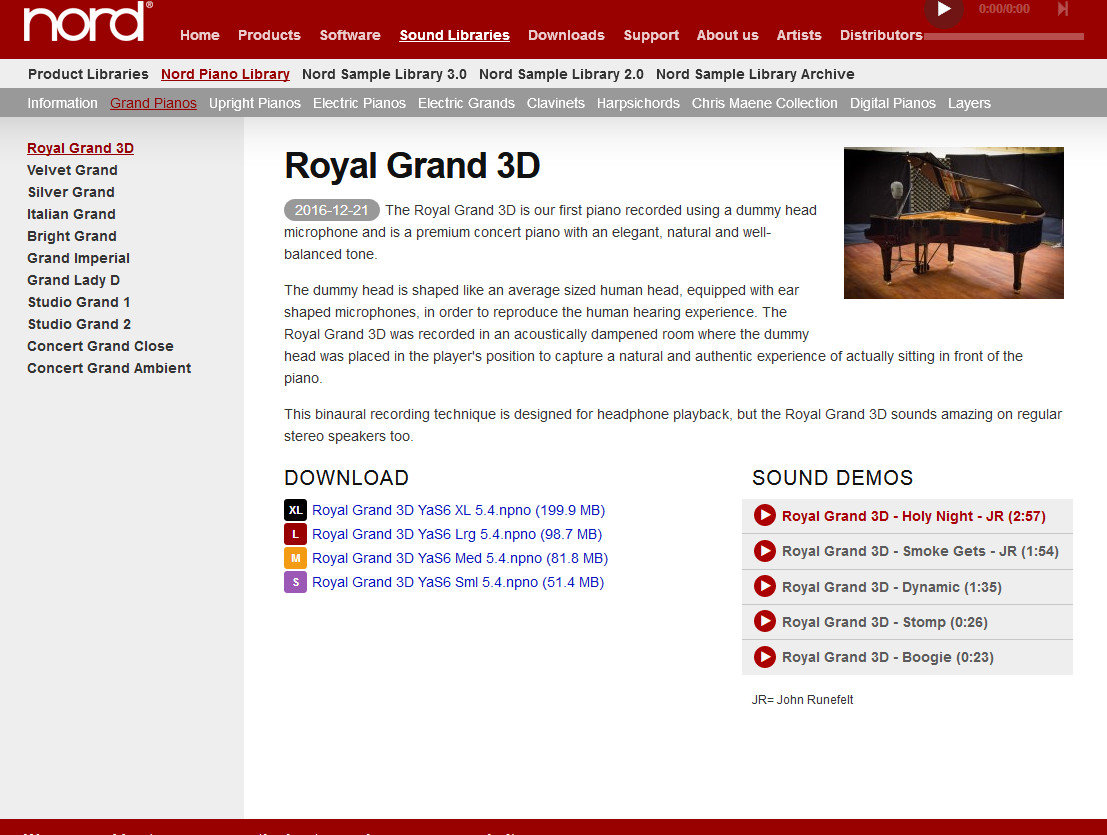
Task: Skip to next track in audio player
Action: pos(1063,8)
